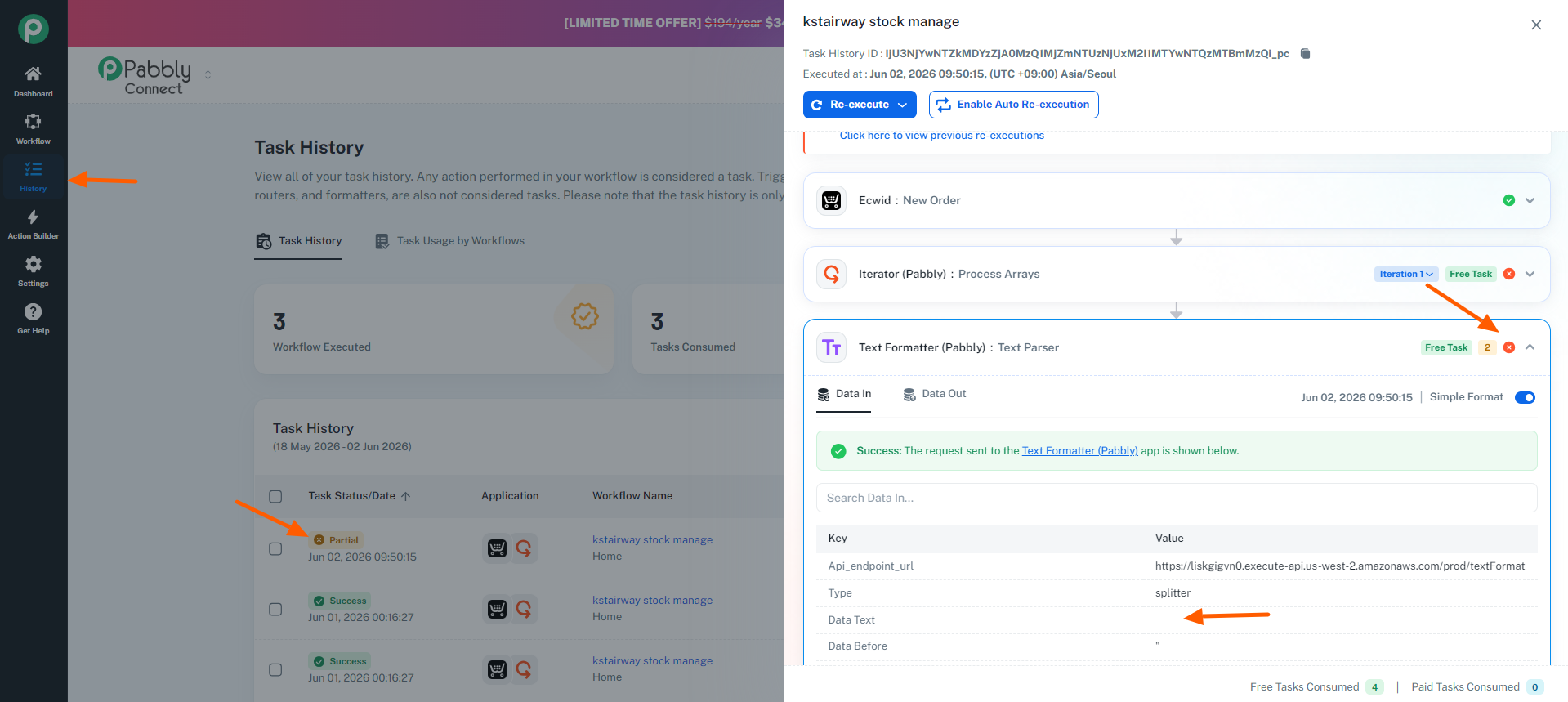Image resolution: width=1568 pixels, height=702 pixels.
Task: Click the Success badge in first Success row
Action: [x=340, y=601]
